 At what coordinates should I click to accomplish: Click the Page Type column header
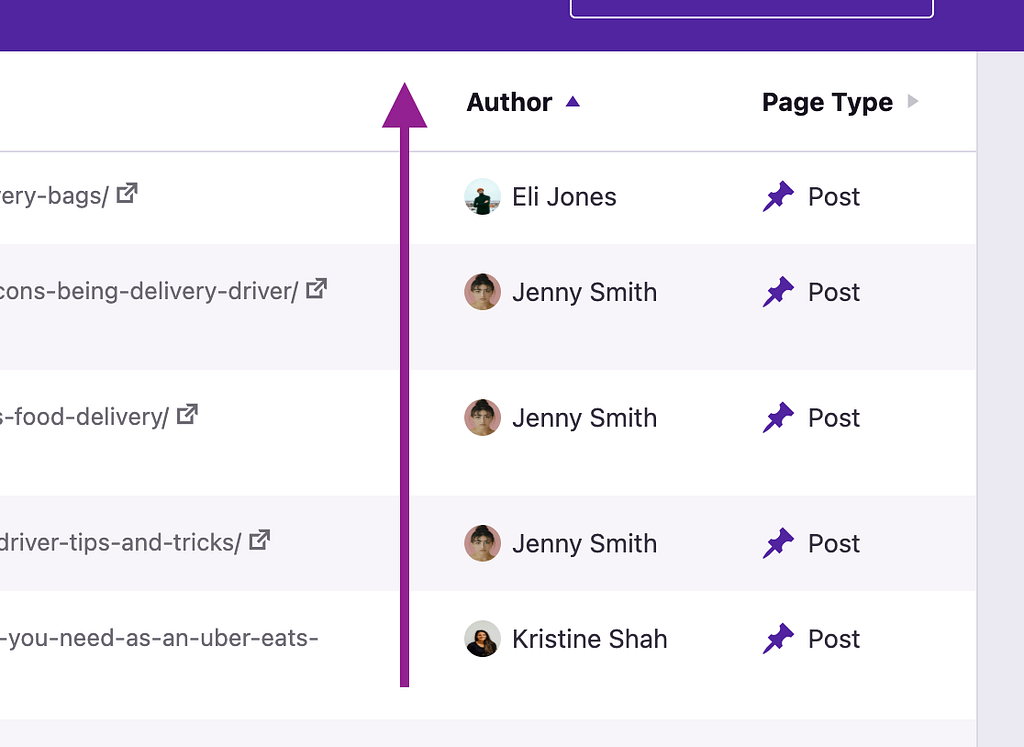[x=827, y=102]
